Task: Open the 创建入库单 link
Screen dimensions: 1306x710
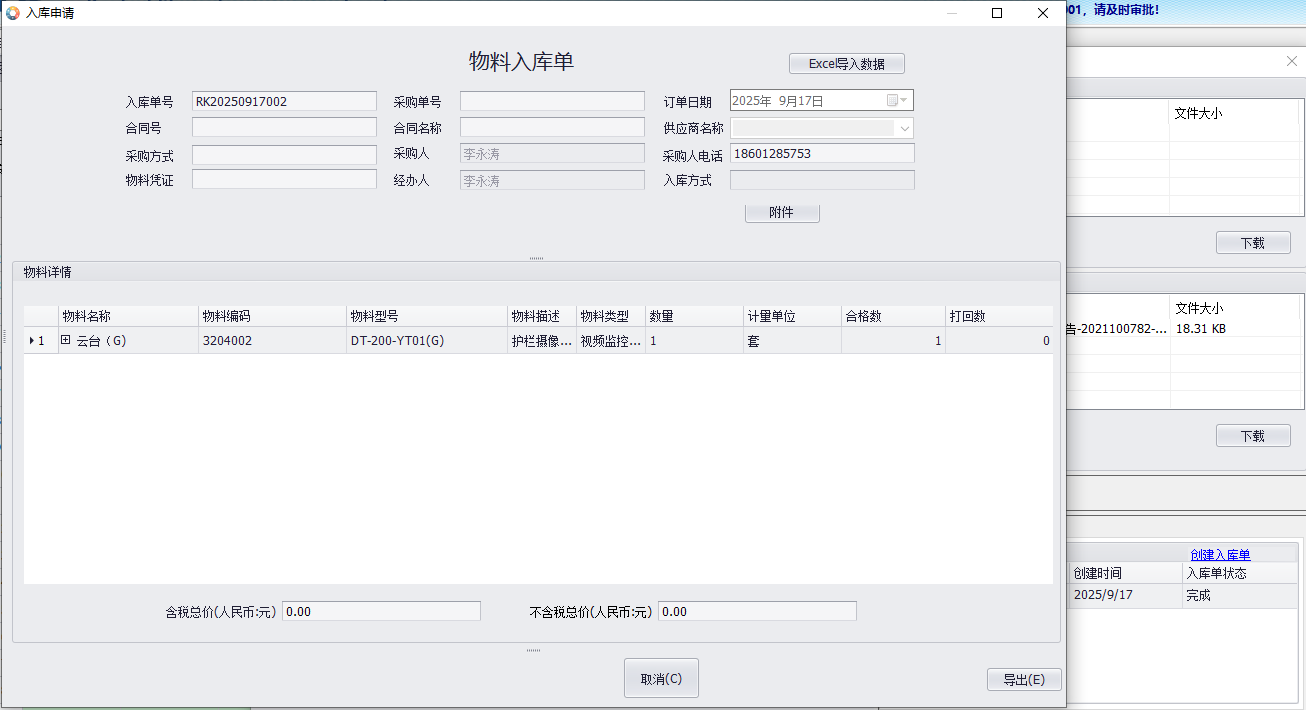Action: point(1219,554)
